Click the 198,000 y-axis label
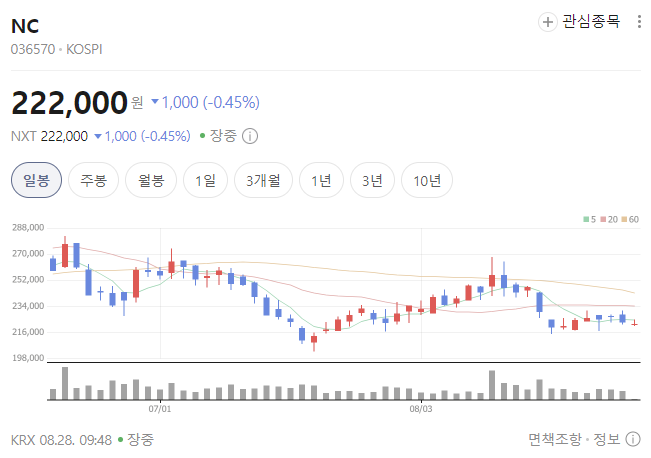The width and height of the screenshot is (651, 458). tap(28, 358)
